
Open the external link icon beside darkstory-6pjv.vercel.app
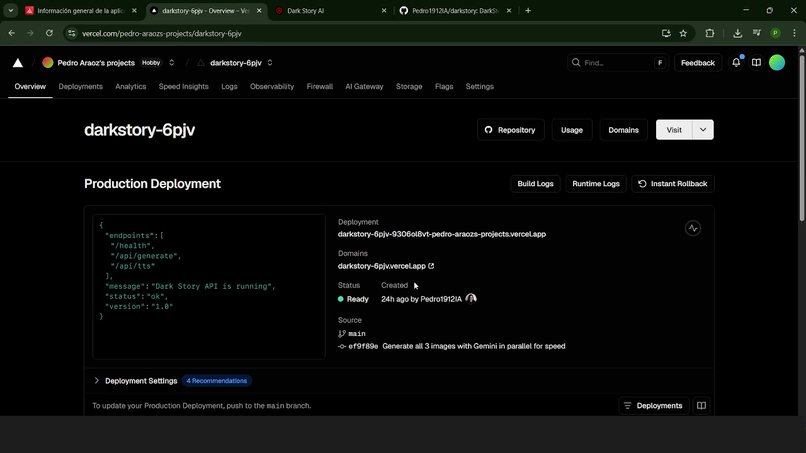point(431,266)
